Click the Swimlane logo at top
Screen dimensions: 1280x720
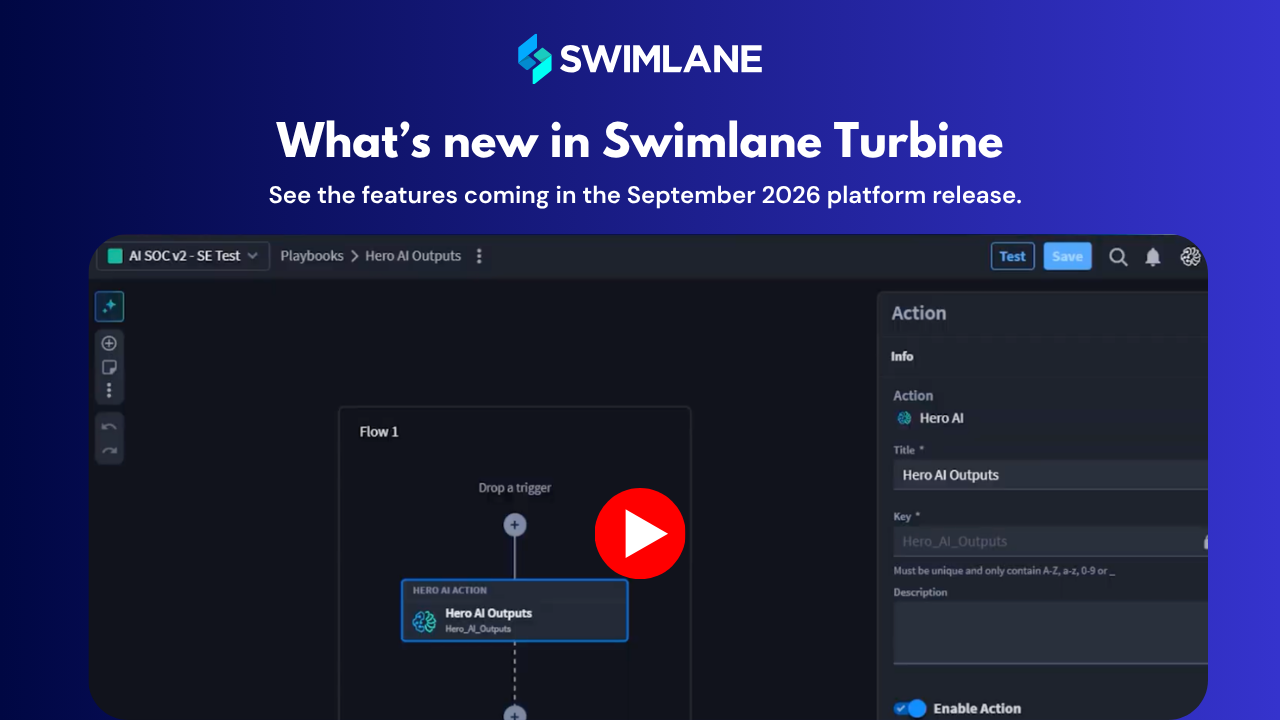pos(640,59)
